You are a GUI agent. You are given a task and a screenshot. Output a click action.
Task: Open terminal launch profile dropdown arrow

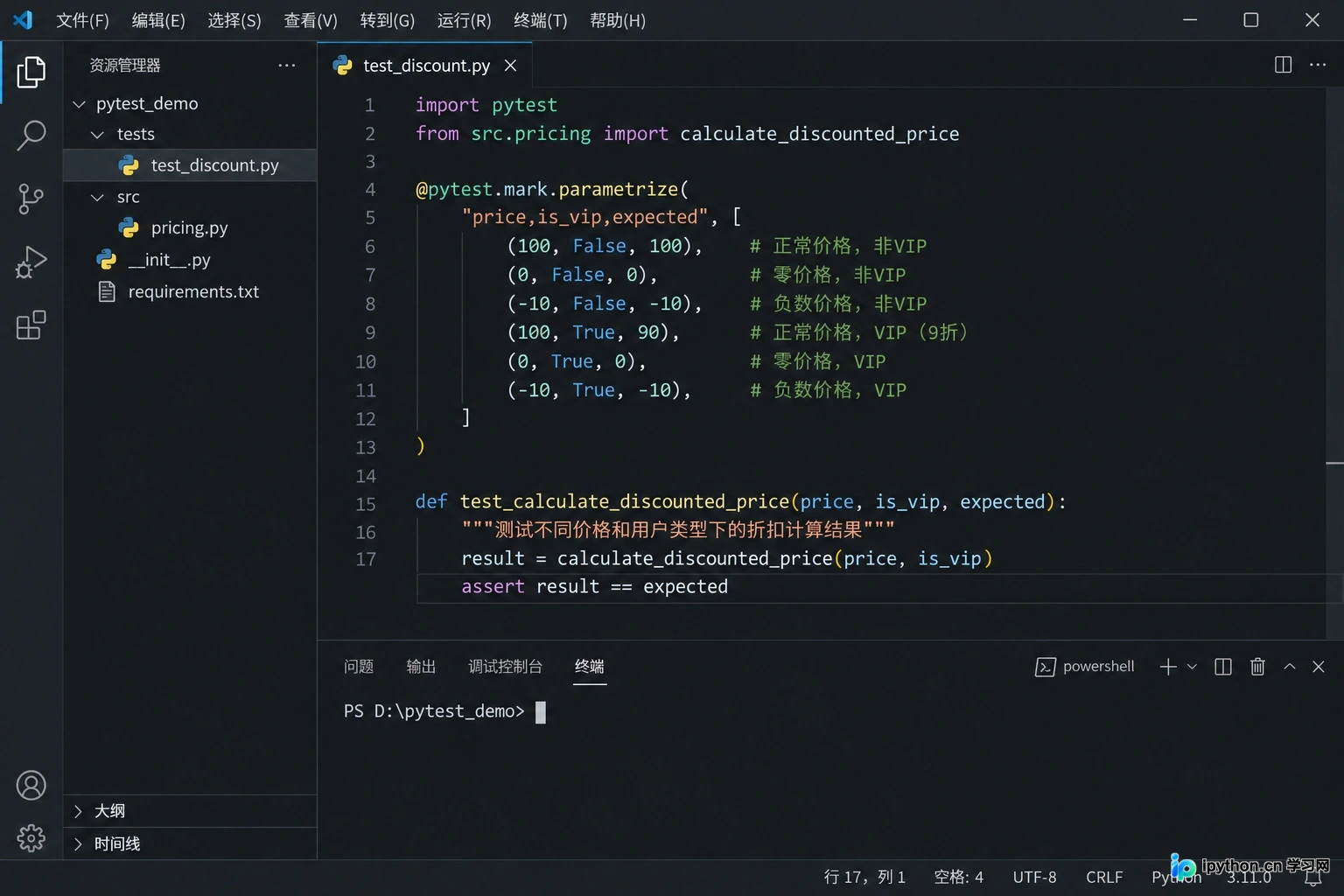(1192, 667)
